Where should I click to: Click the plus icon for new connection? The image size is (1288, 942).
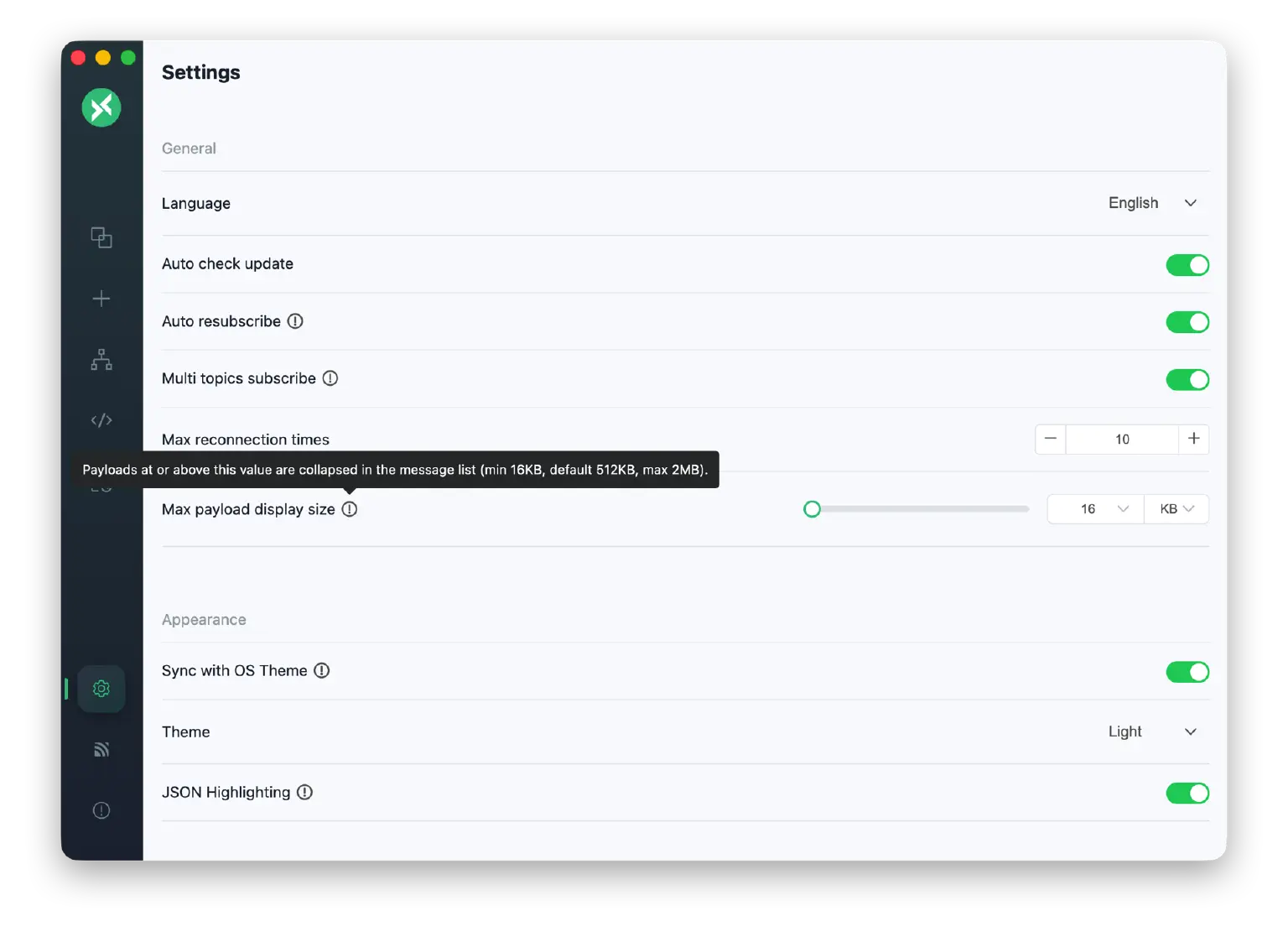[101, 299]
